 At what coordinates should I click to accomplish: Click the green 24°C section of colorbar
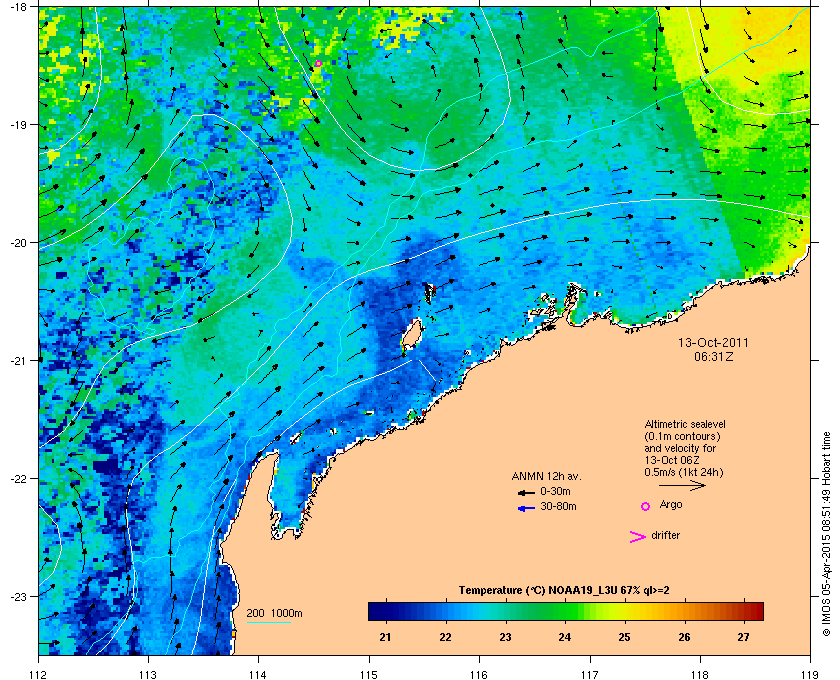[565, 611]
